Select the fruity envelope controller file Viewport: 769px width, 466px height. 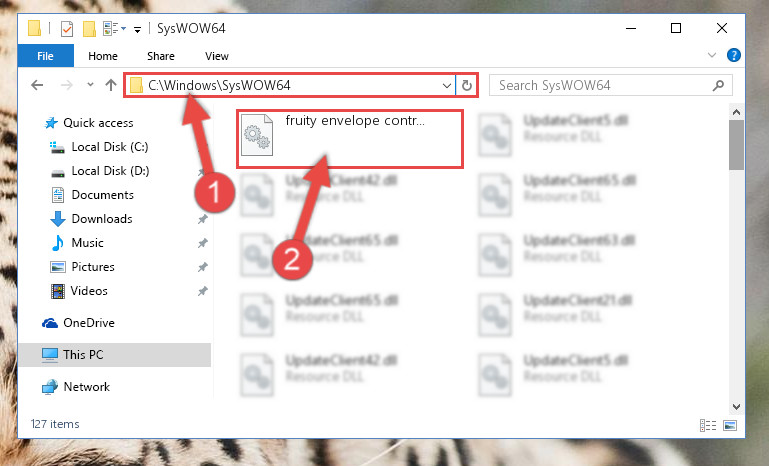350,139
